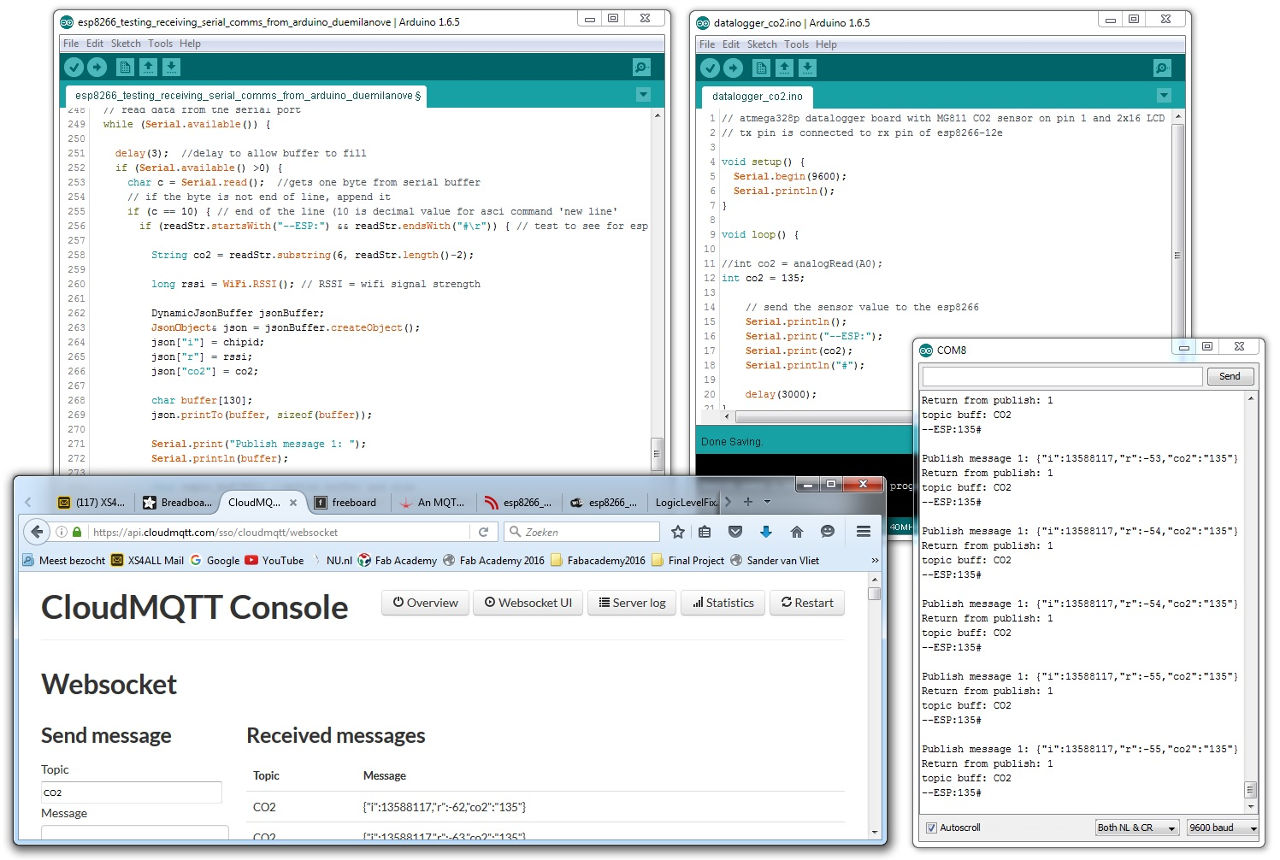Viewport: 1280px width, 860px height.
Task: Click Send button in COM8 monitor
Action: click(1230, 376)
